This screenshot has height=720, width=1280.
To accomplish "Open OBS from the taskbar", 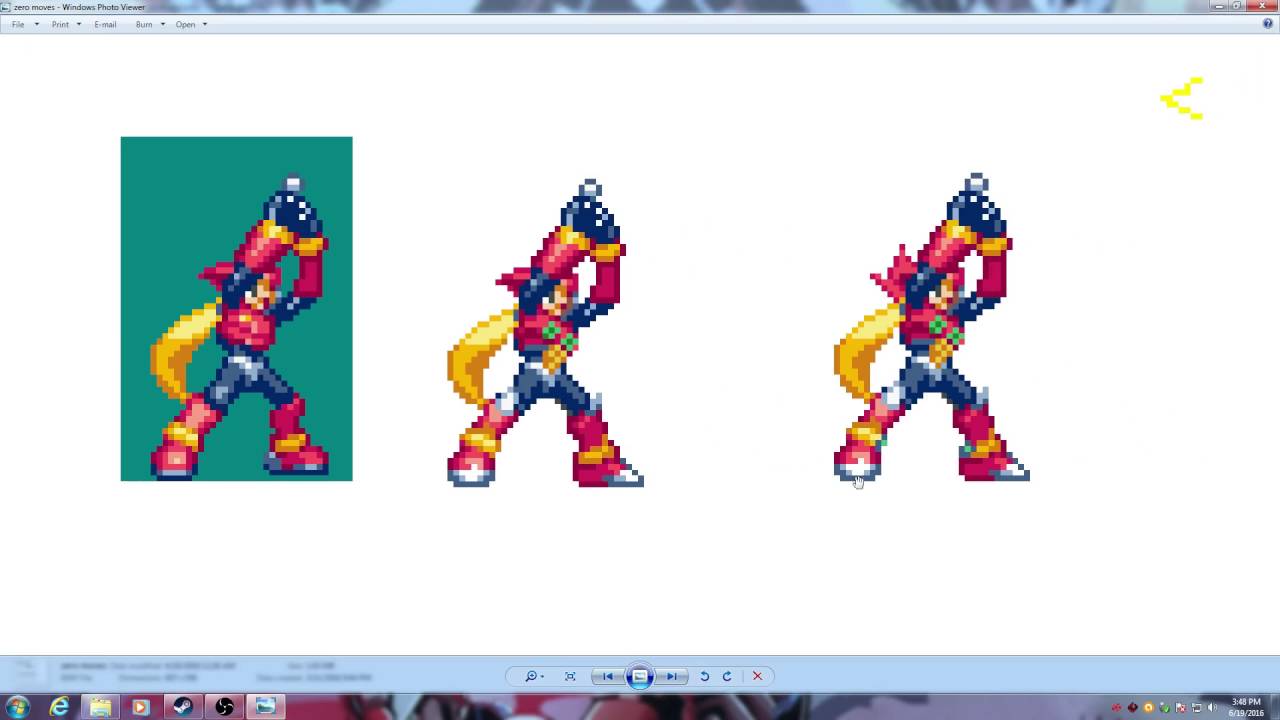I will tap(224, 707).
